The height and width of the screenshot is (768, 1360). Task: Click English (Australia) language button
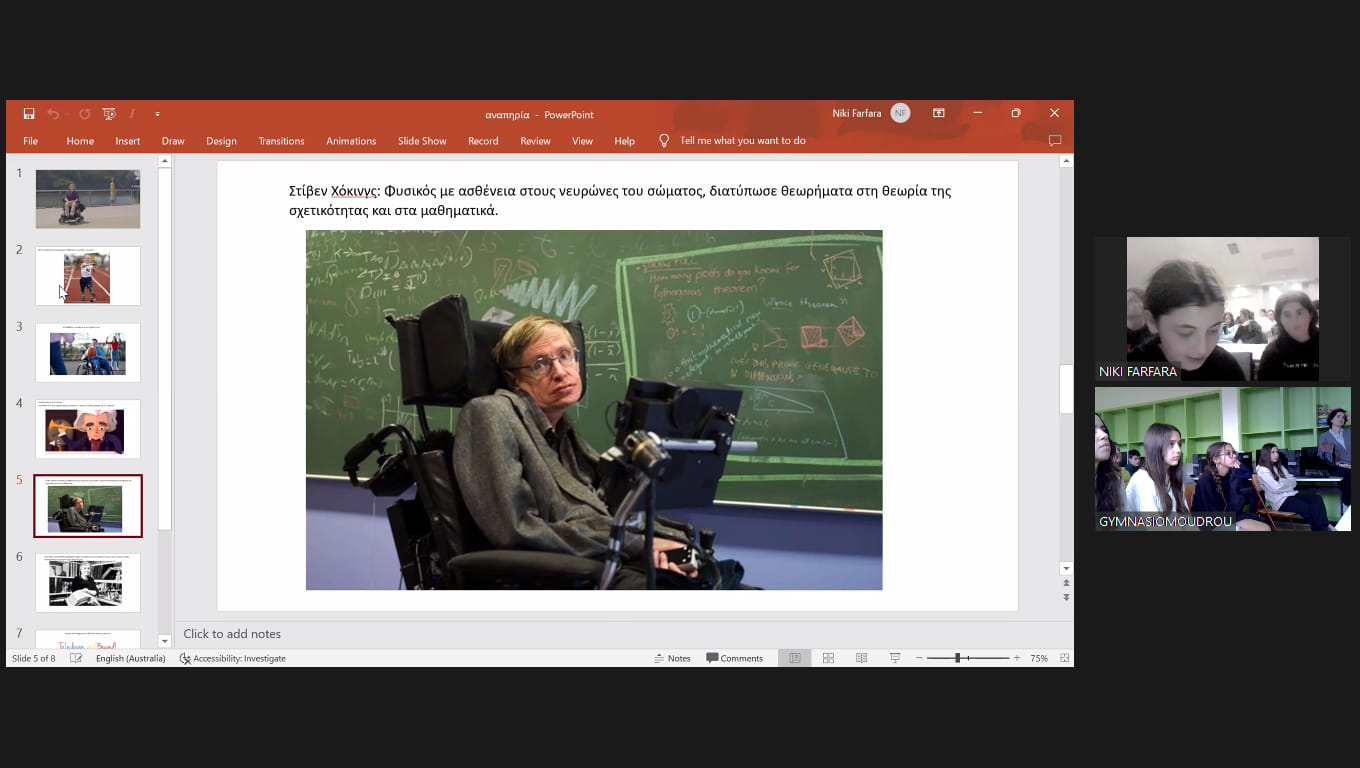[130, 658]
